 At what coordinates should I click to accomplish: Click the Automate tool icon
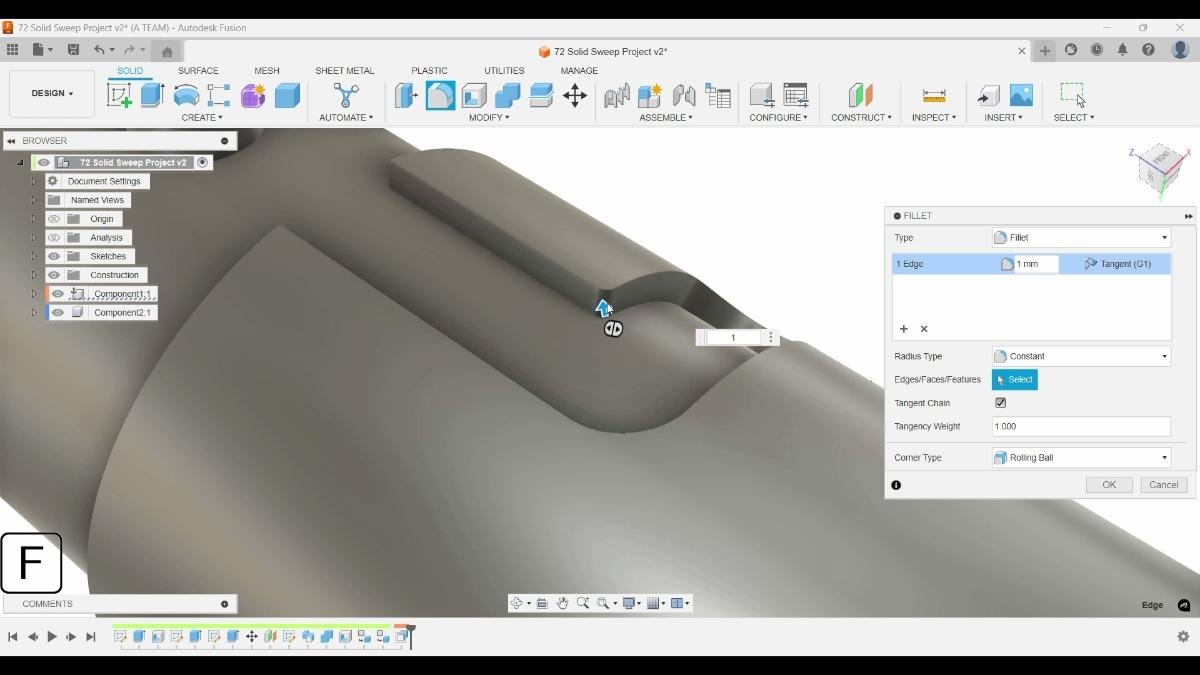coord(346,96)
